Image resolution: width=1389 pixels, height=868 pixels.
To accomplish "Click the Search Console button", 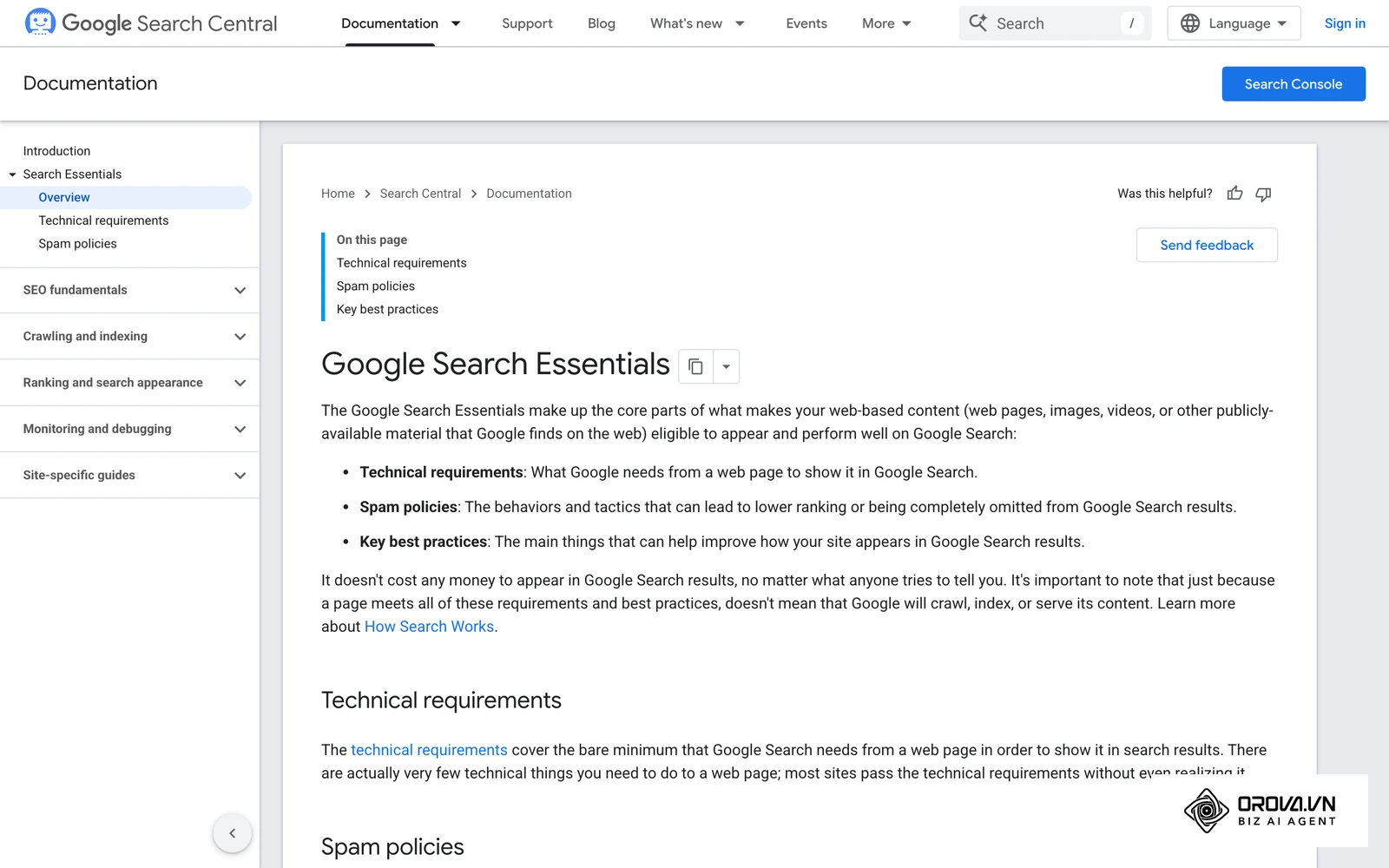I will click(1294, 84).
